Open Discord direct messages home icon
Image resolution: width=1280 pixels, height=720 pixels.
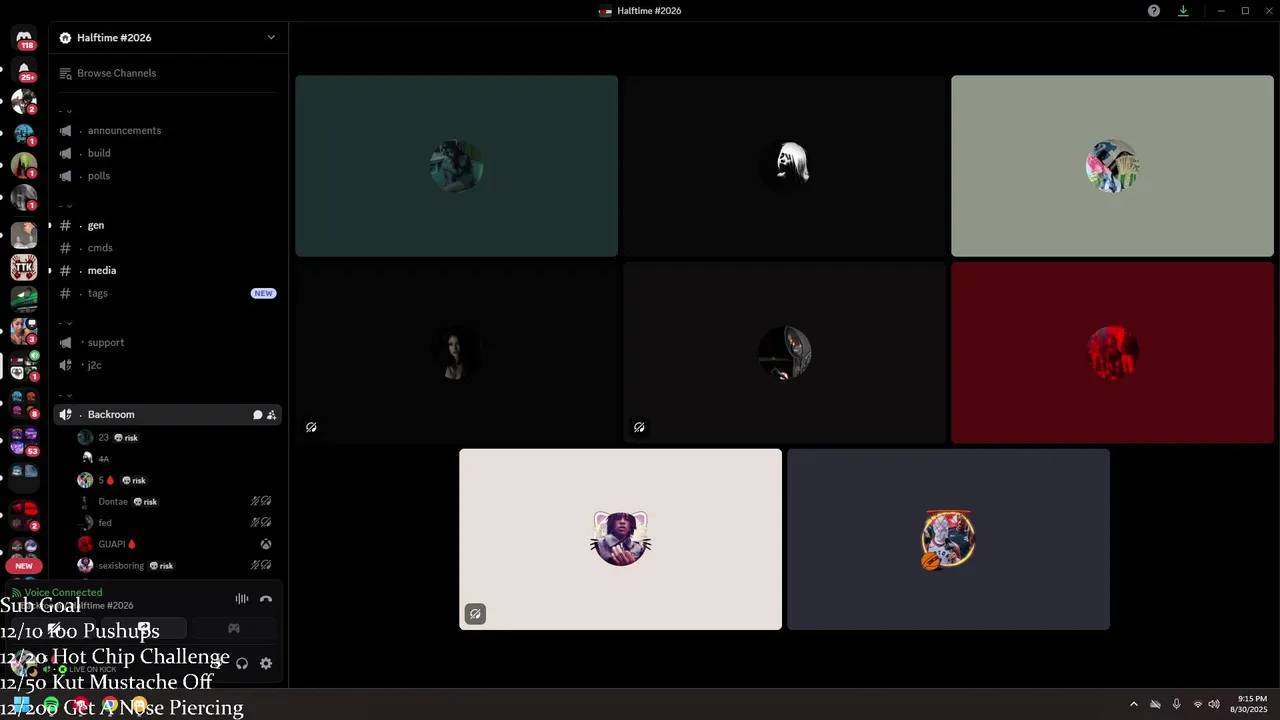[x=24, y=37]
